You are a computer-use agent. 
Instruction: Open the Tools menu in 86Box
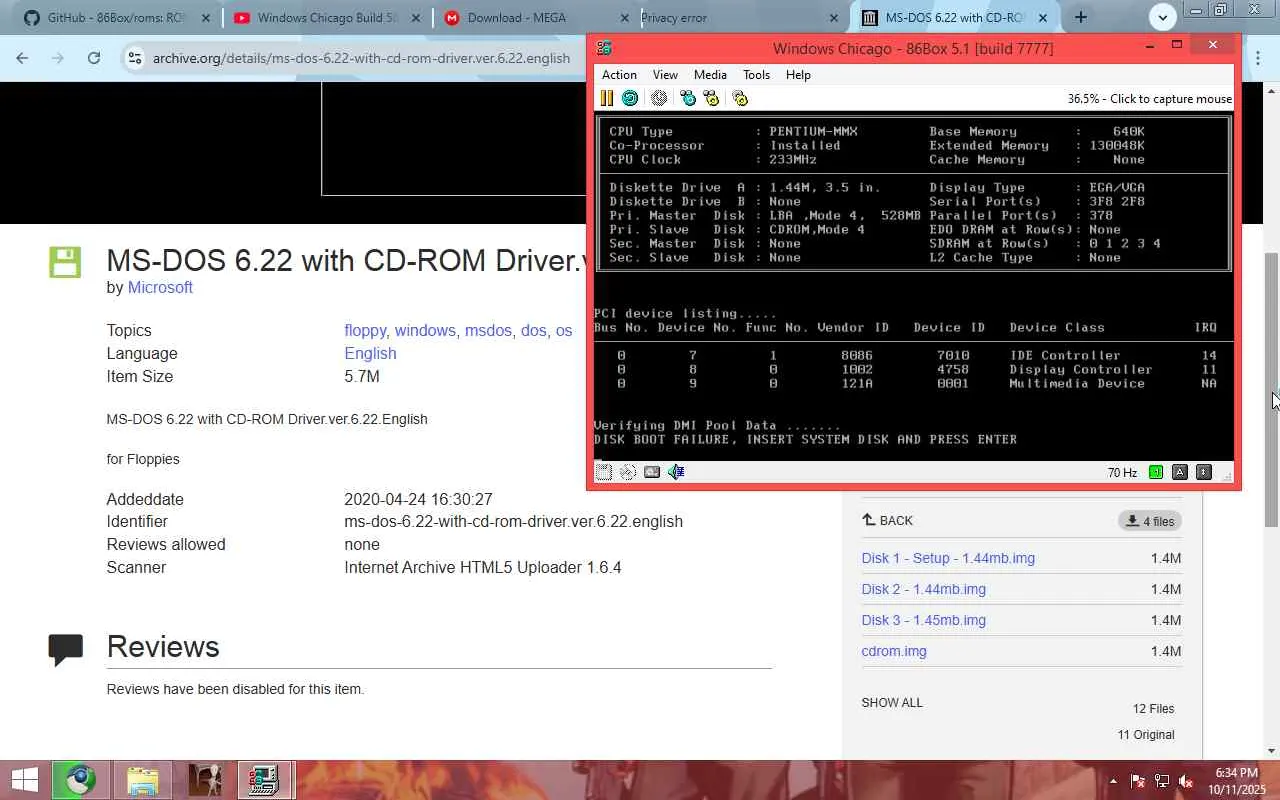click(x=756, y=75)
